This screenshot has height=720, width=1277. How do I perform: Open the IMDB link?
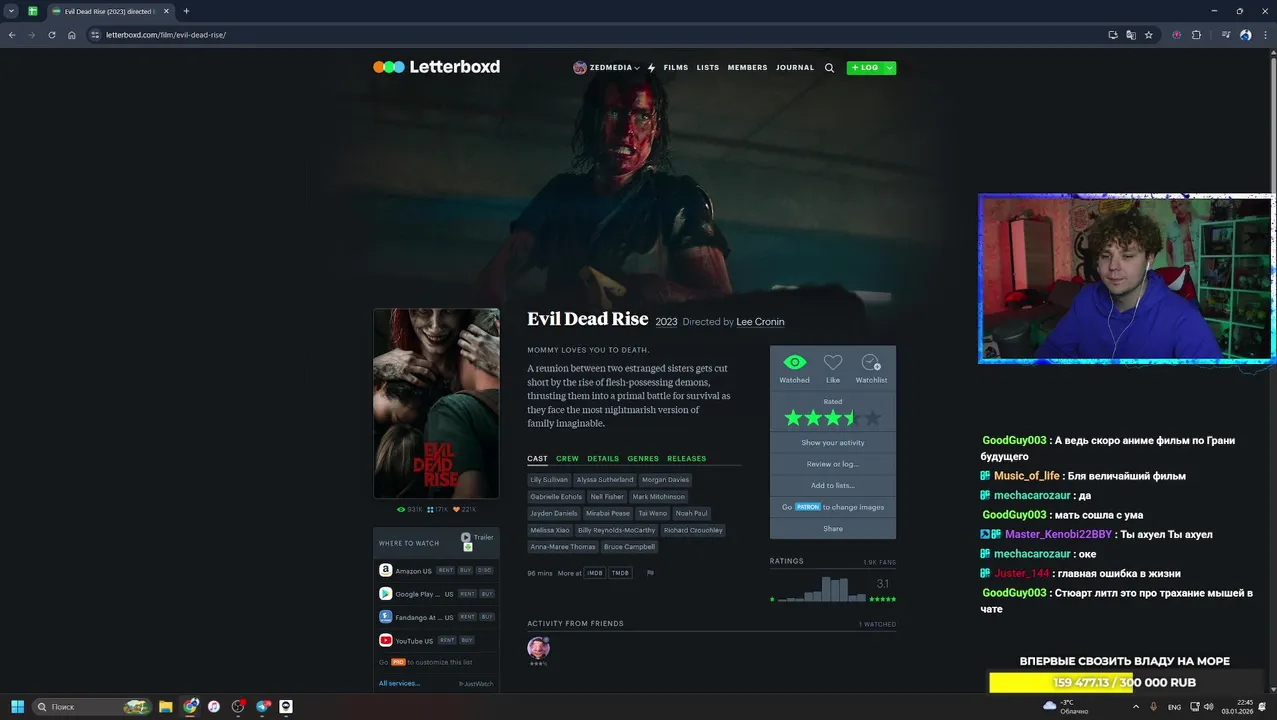click(595, 573)
